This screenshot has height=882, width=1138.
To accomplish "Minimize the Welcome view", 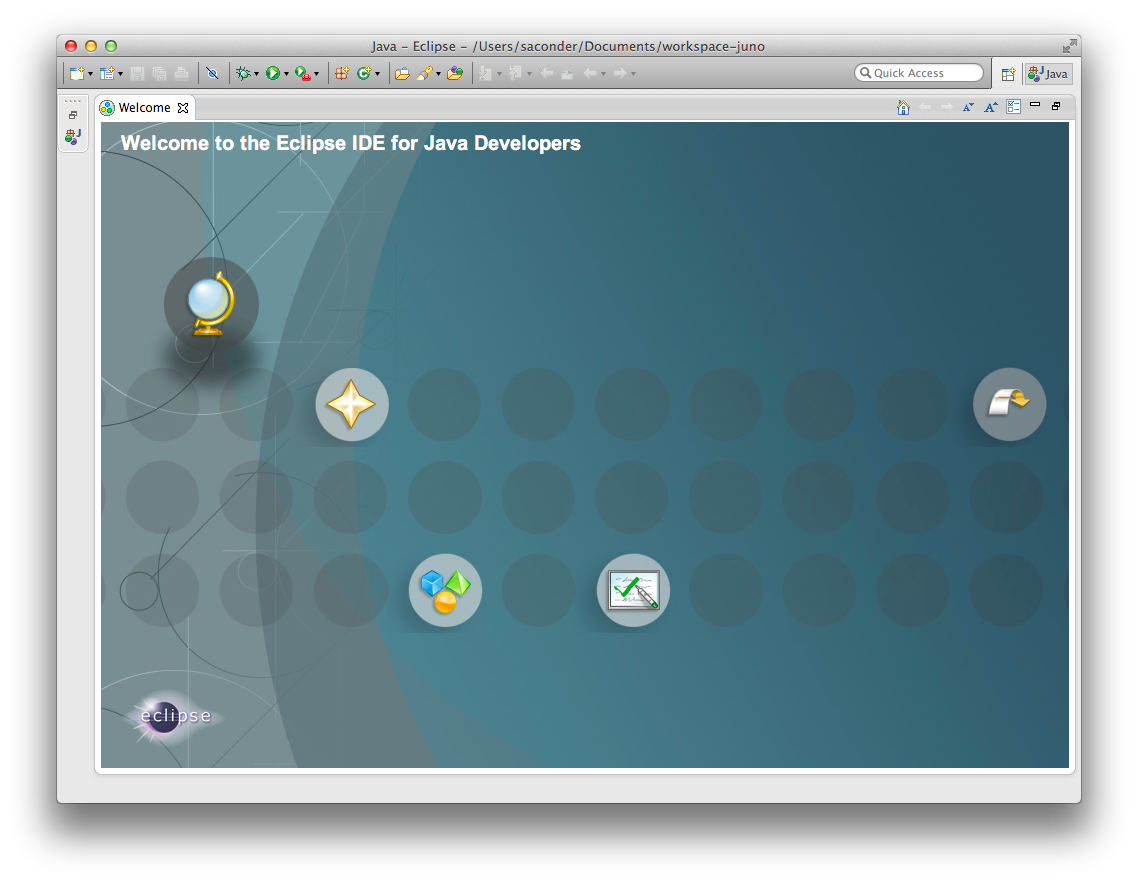I will point(1036,105).
